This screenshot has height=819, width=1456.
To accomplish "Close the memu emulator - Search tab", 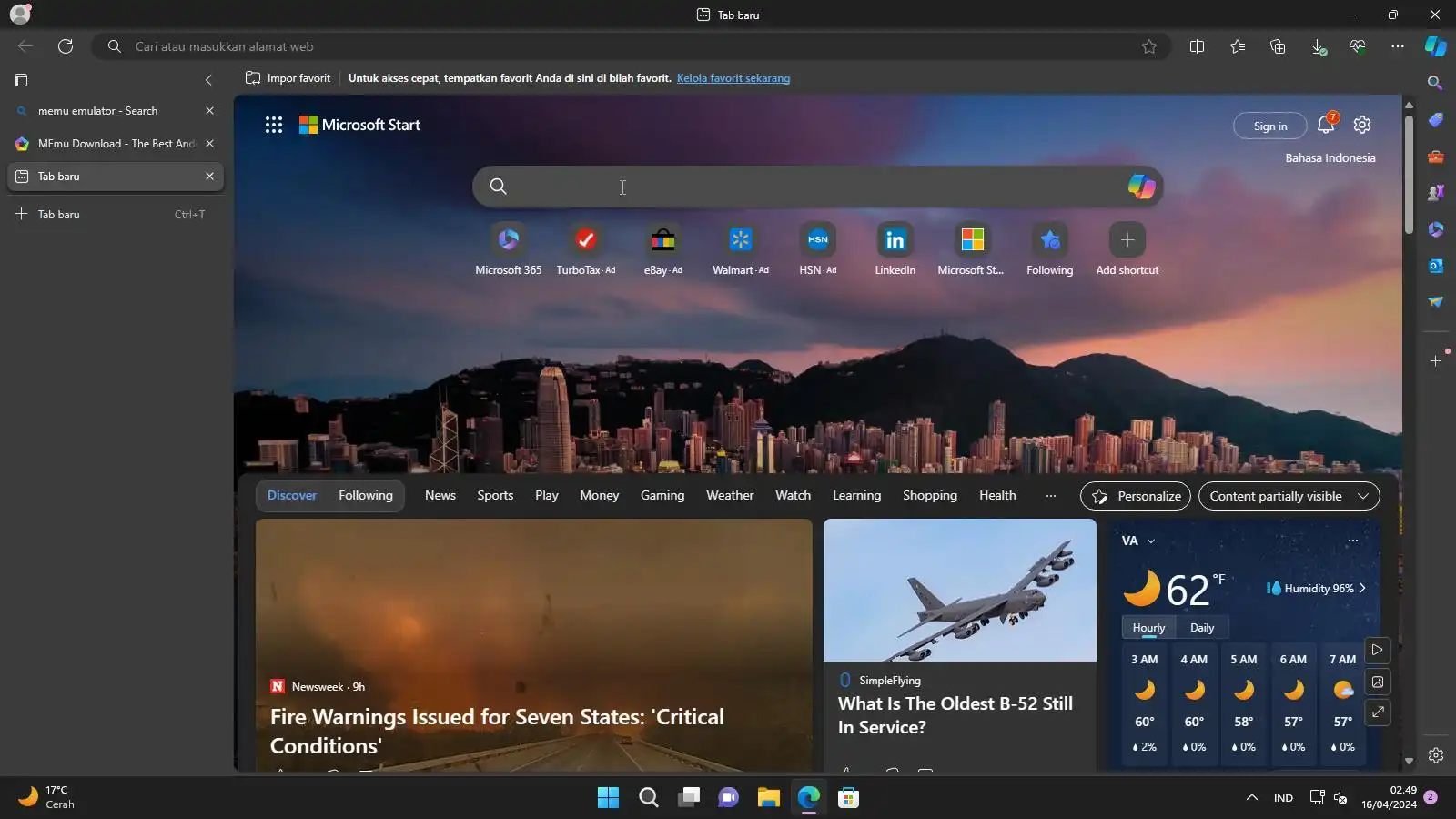I will (x=210, y=111).
